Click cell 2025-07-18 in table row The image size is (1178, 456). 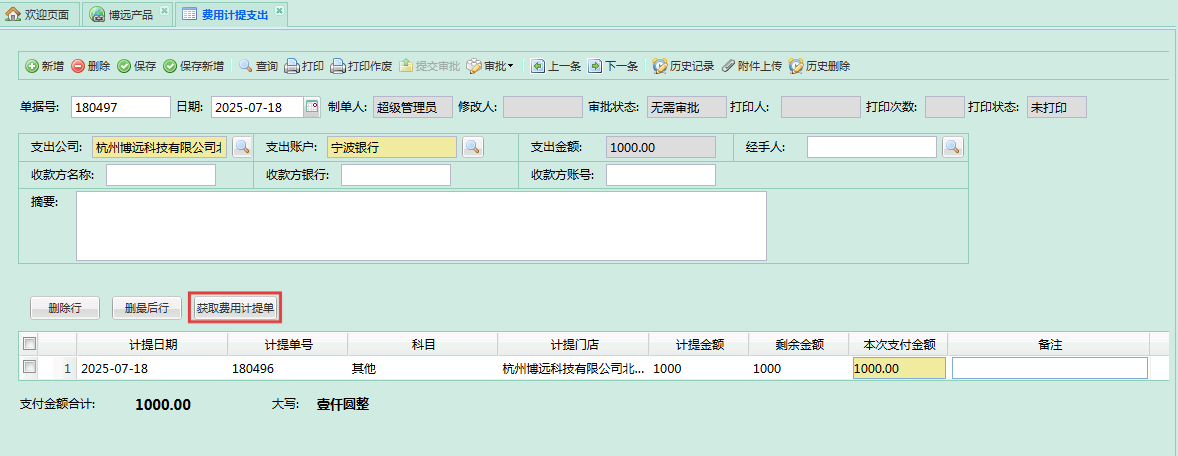point(153,368)
